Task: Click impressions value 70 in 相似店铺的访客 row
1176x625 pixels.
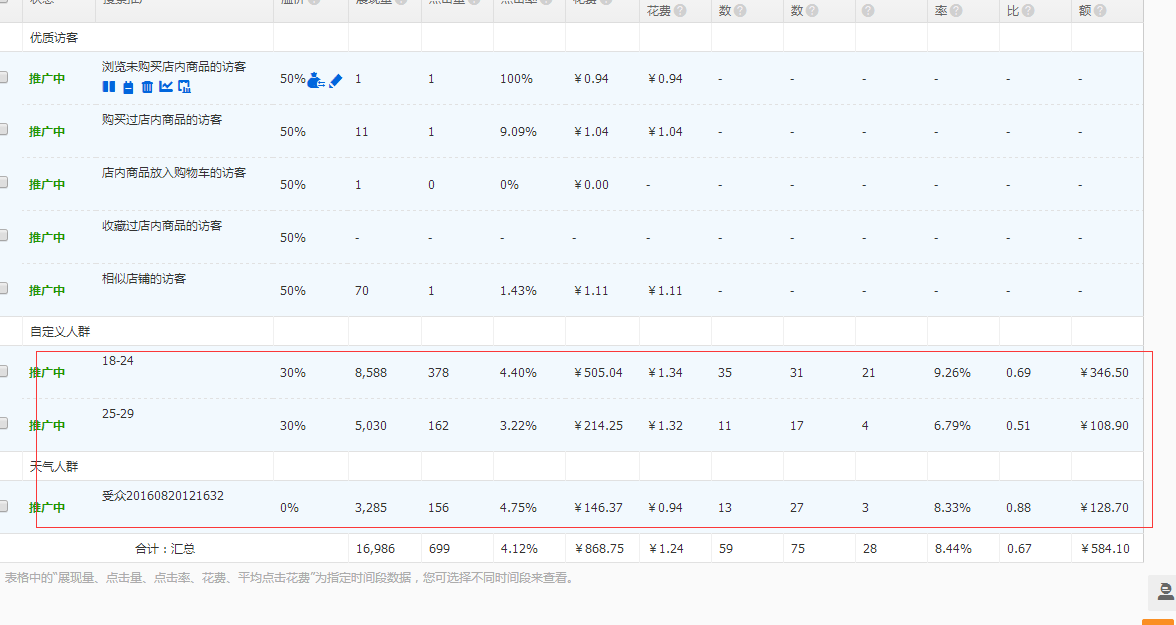Action: (x=362, y=290)
